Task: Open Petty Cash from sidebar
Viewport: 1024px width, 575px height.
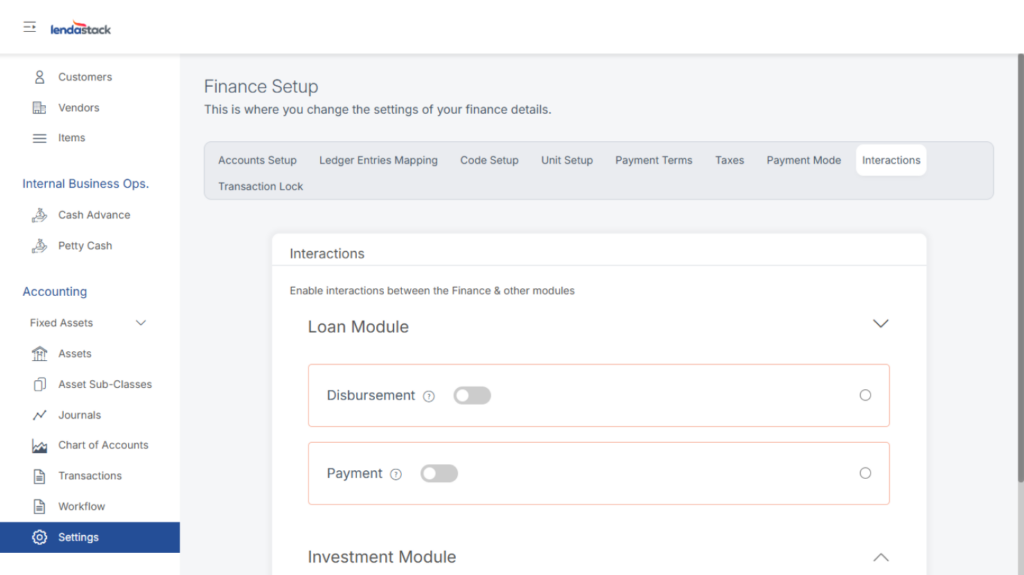Action: [x=85, y=246]
